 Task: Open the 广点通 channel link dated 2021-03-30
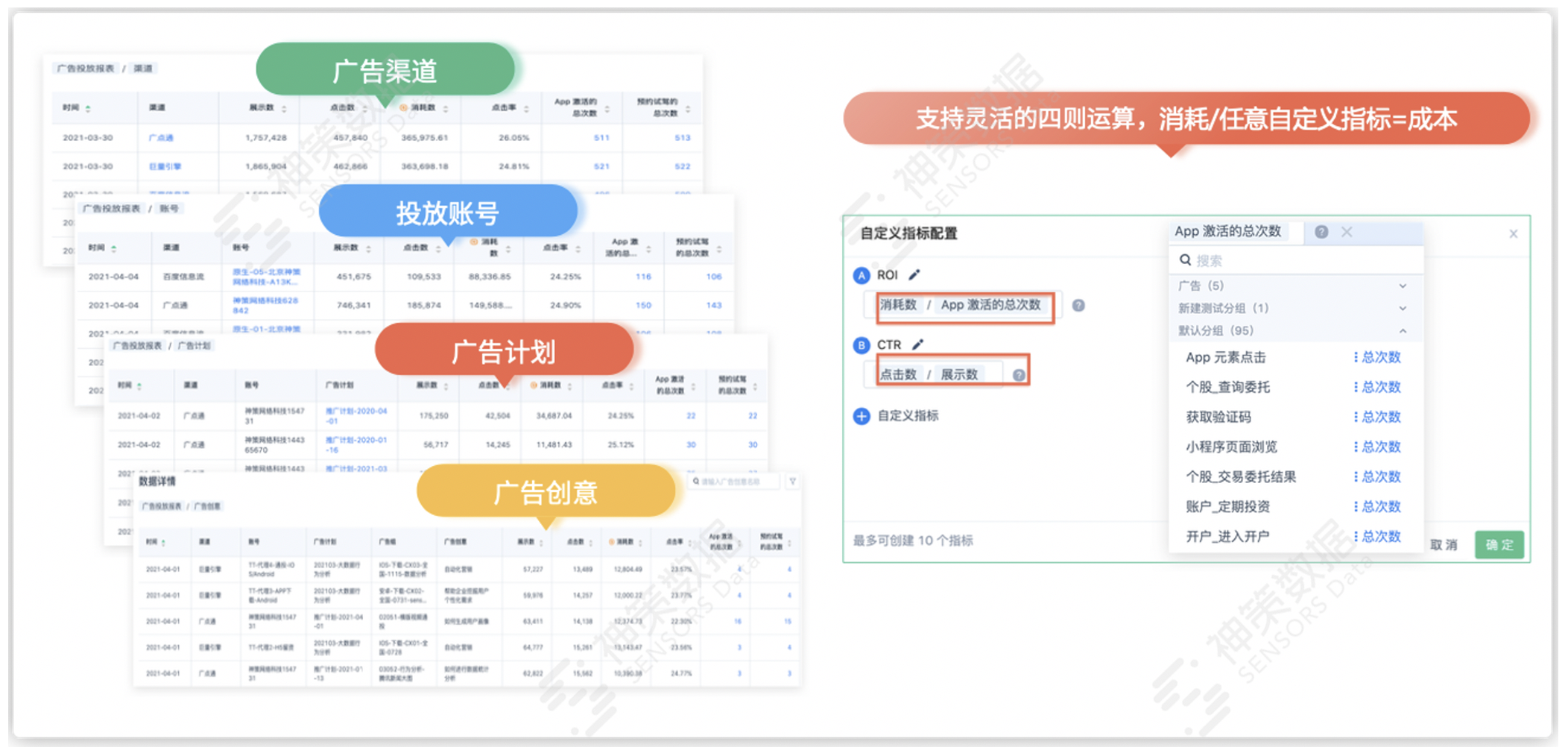tap(161, 138)
